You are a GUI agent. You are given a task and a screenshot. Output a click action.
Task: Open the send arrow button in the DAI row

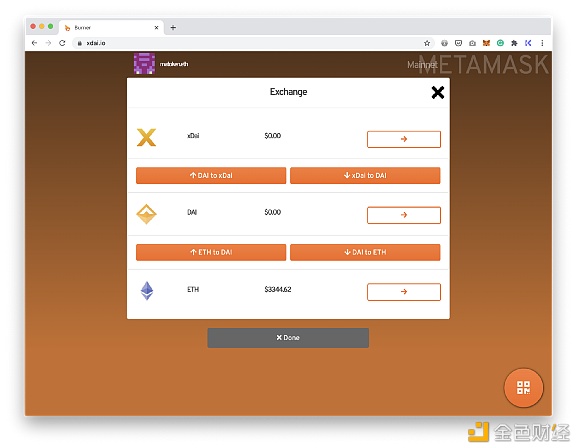[404, 215]
